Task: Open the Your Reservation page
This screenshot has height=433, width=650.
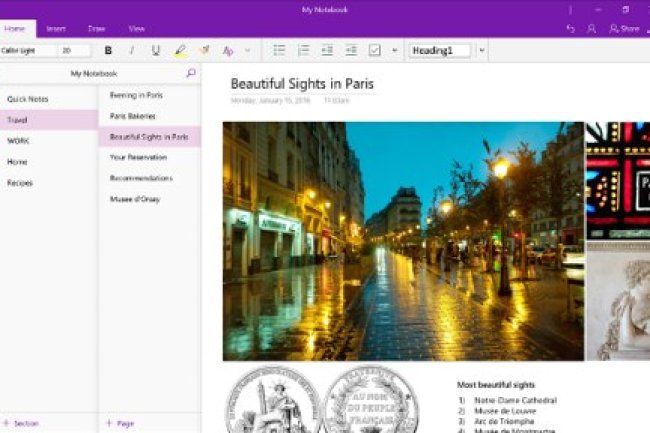Action: (x=150, y=157)
